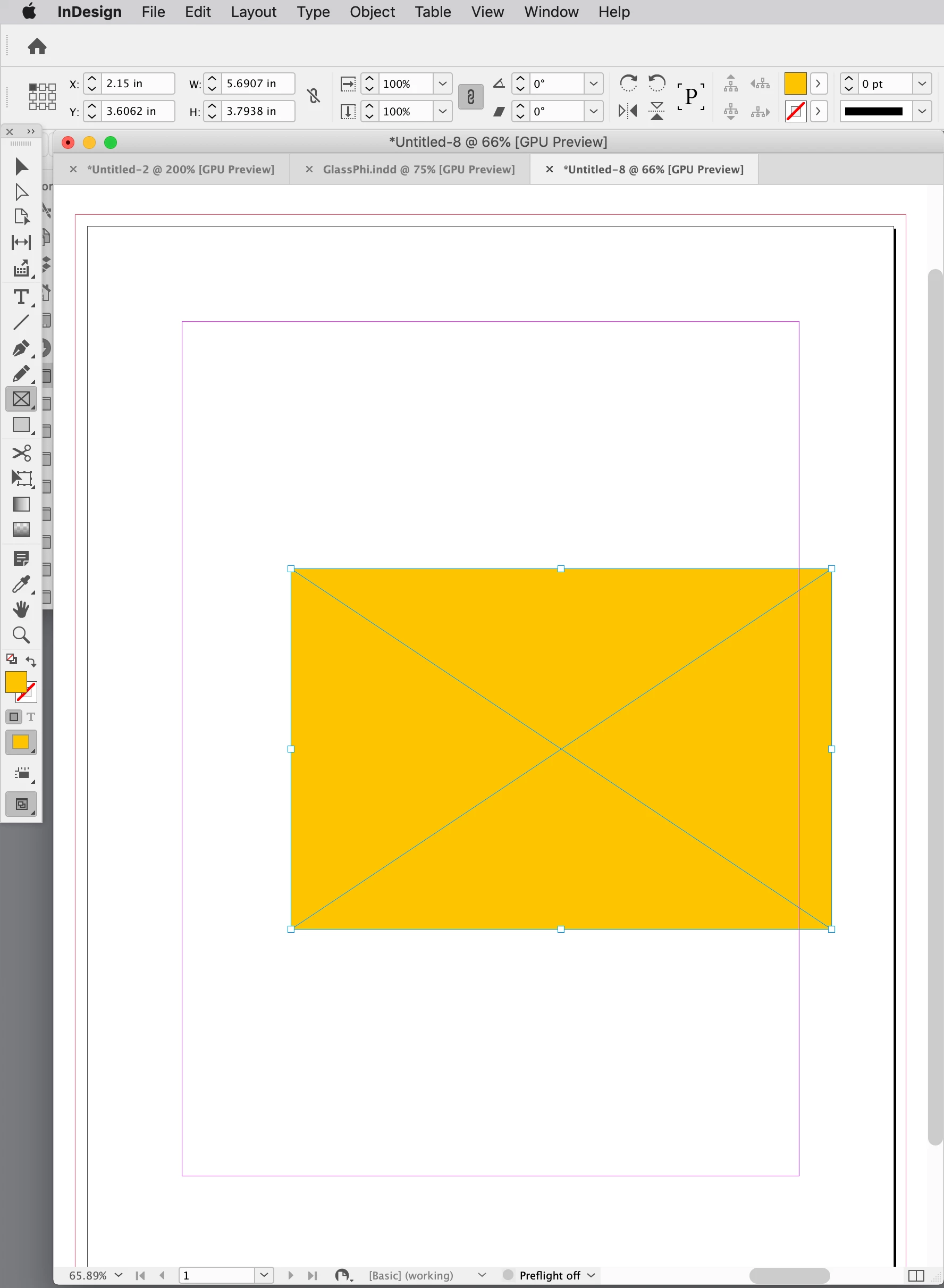Reset default fill and stroke
Image resolution: width=944 pixels, height=1288 pixels.
pyautogui.click(x=12, y=658)
